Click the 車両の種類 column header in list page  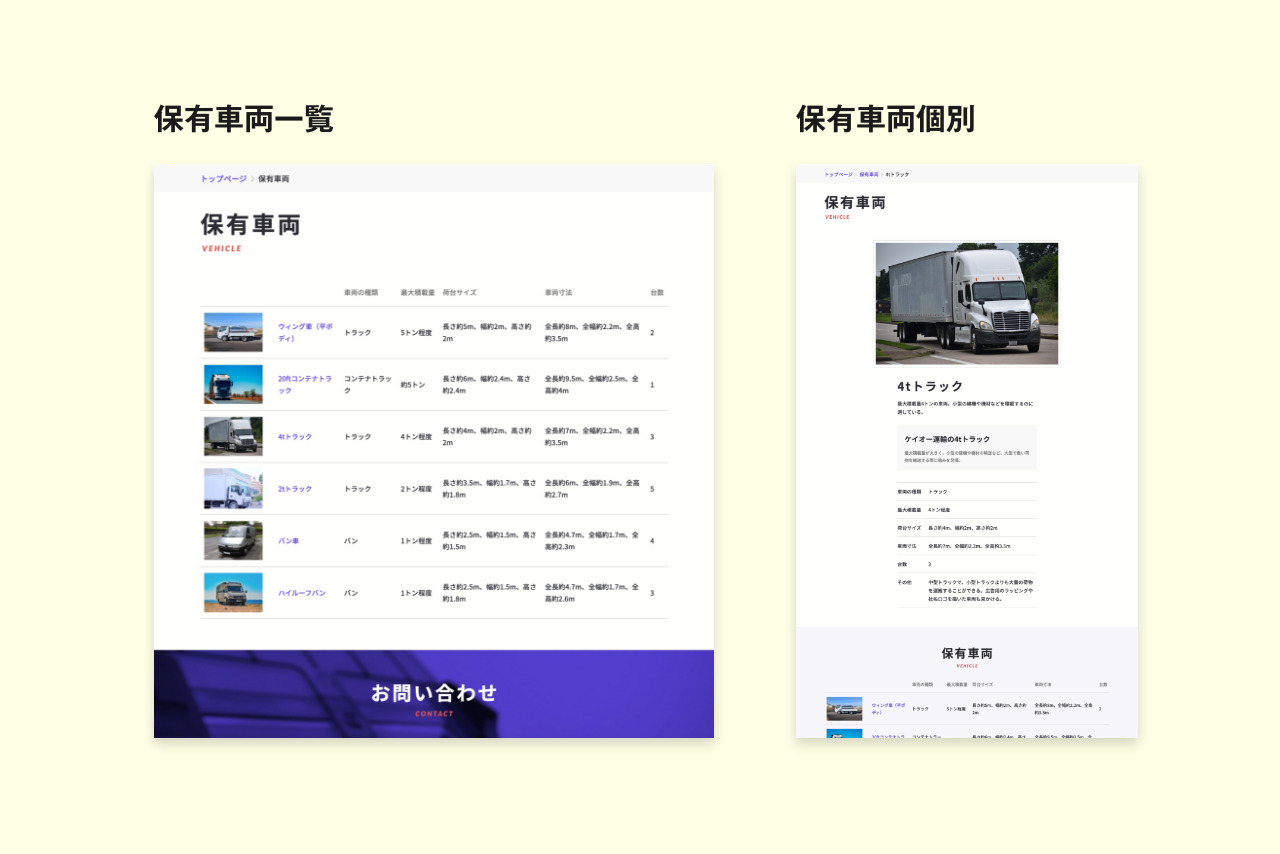360,292
